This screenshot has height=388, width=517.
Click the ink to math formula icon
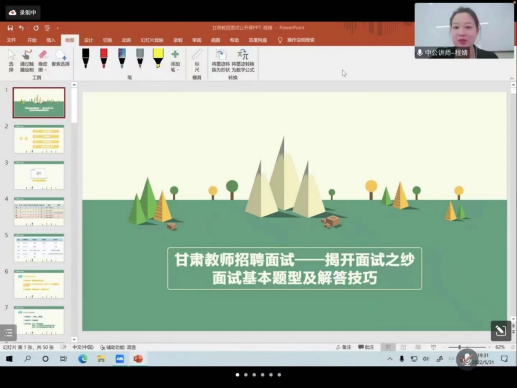click(x=243, y=60)
